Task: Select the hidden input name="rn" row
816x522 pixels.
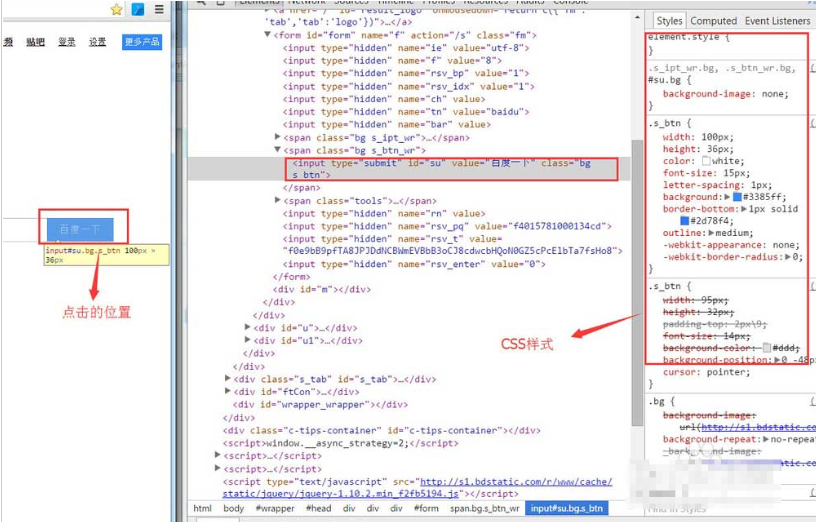Action: pyautogui.click(x=384, y=213)
